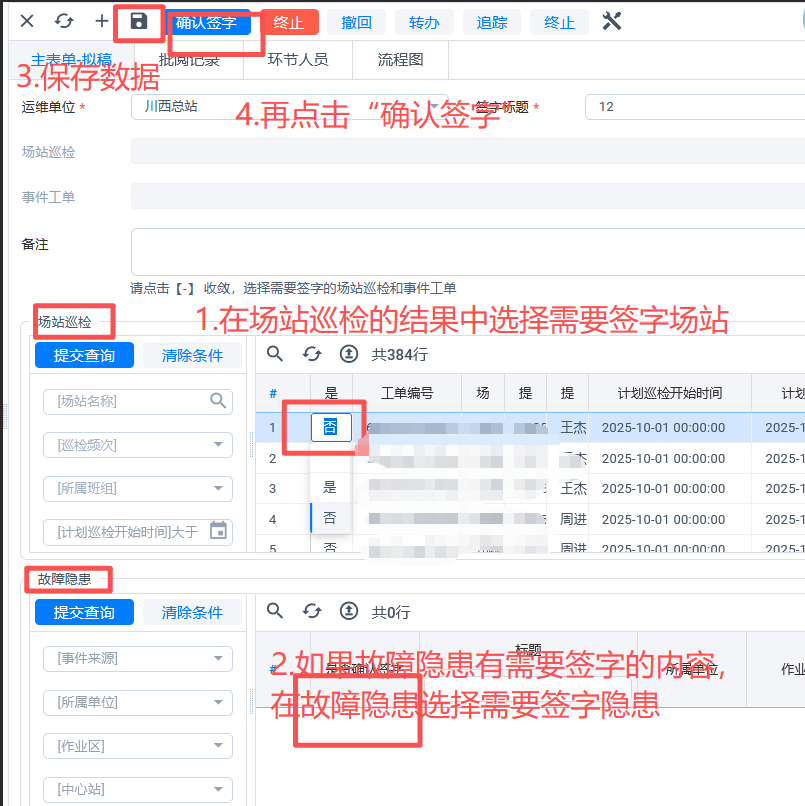Click 提交查询 in 场站巡检 section
The height and width of the screenshot is (806, 805).
(x=84, y=355)
